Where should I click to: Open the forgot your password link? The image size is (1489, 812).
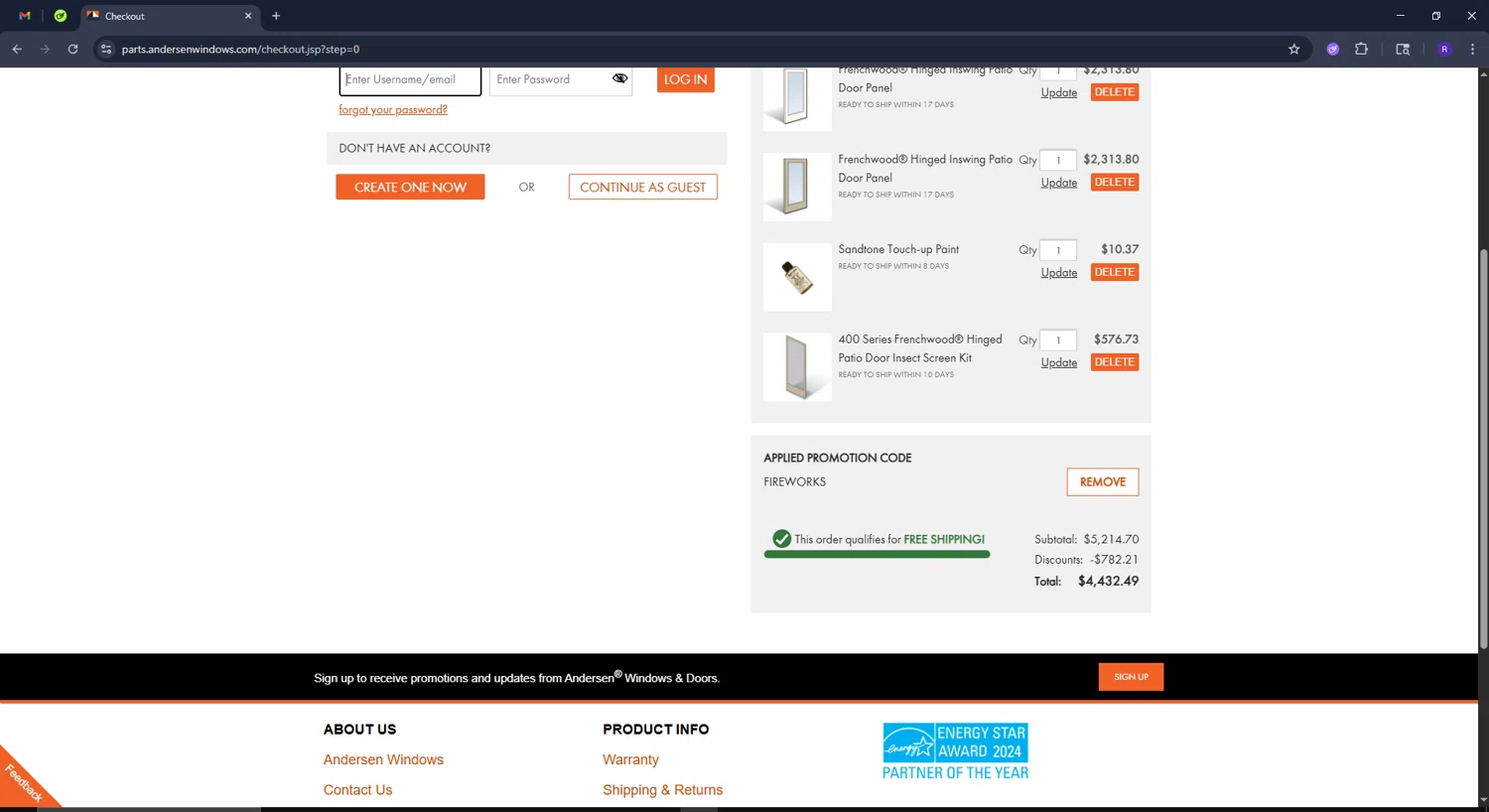393,110
